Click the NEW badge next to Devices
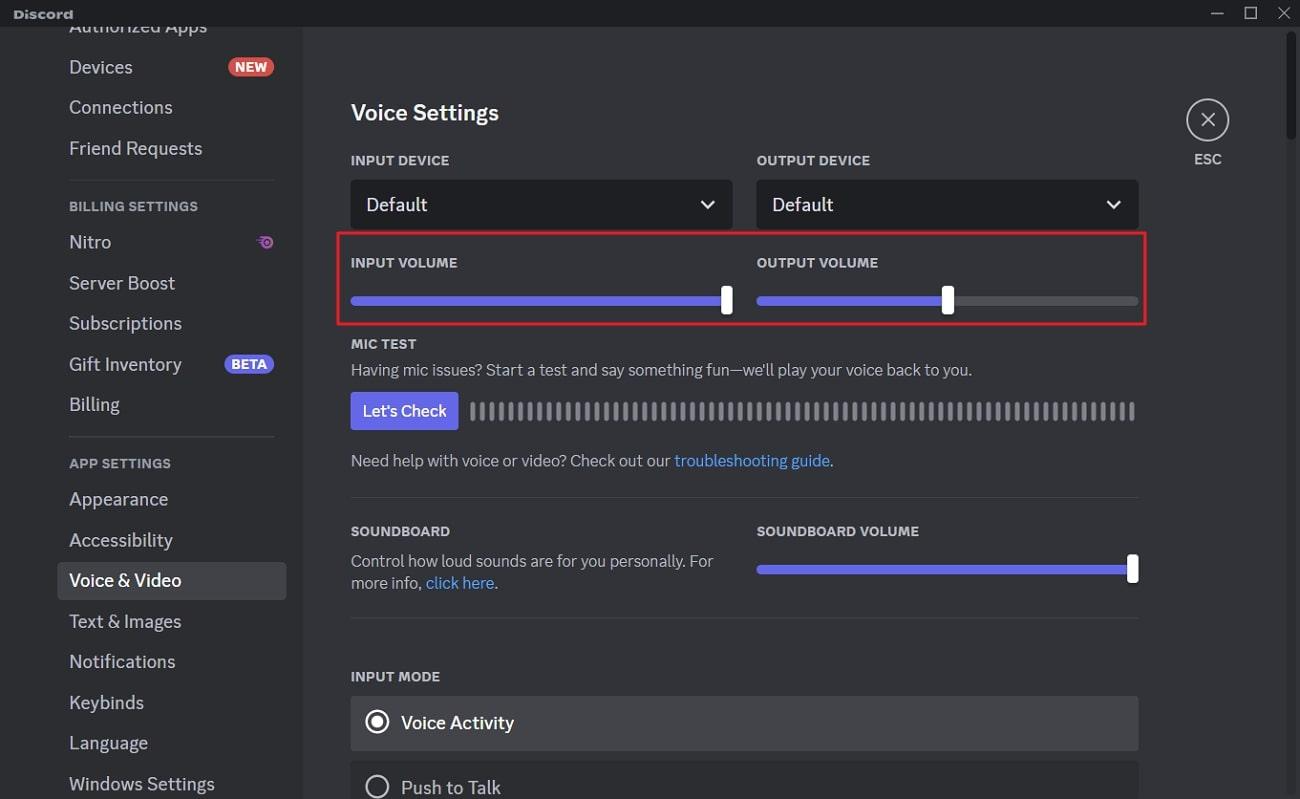 (251, 66)
